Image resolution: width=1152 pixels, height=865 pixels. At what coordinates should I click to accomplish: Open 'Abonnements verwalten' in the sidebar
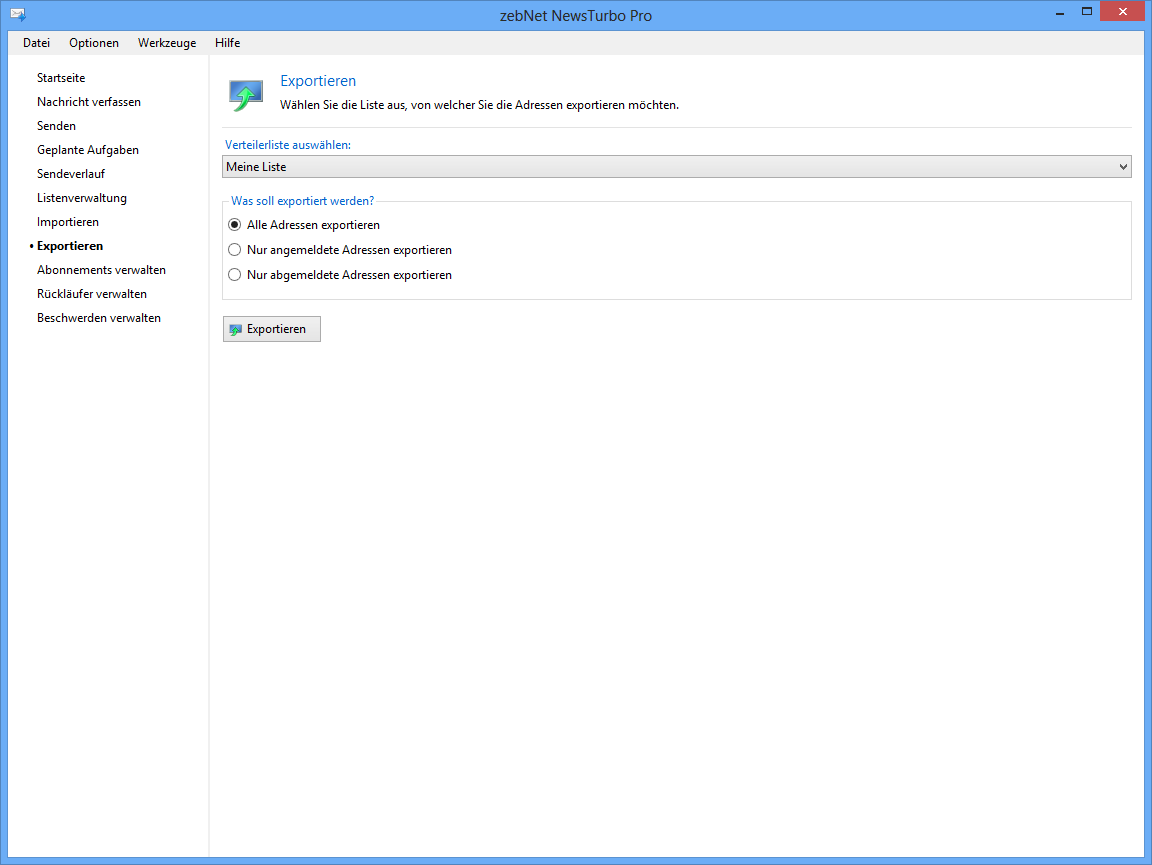tap(101, 270)
